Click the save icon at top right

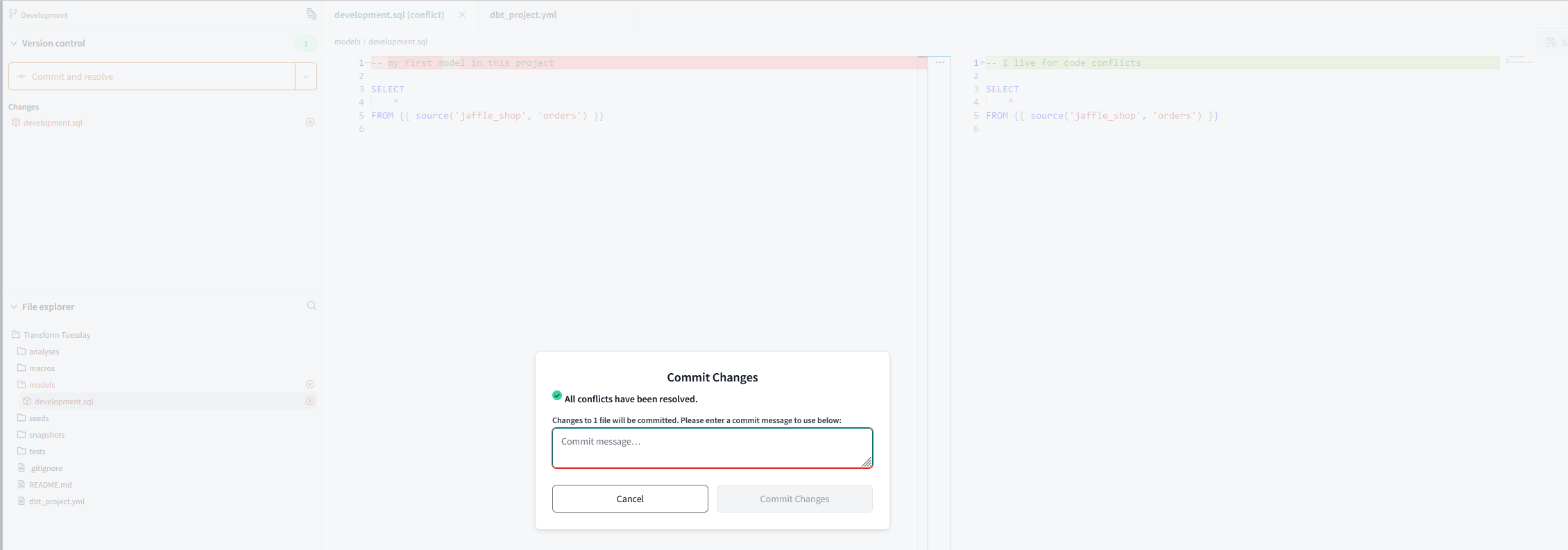point(1550,42)
